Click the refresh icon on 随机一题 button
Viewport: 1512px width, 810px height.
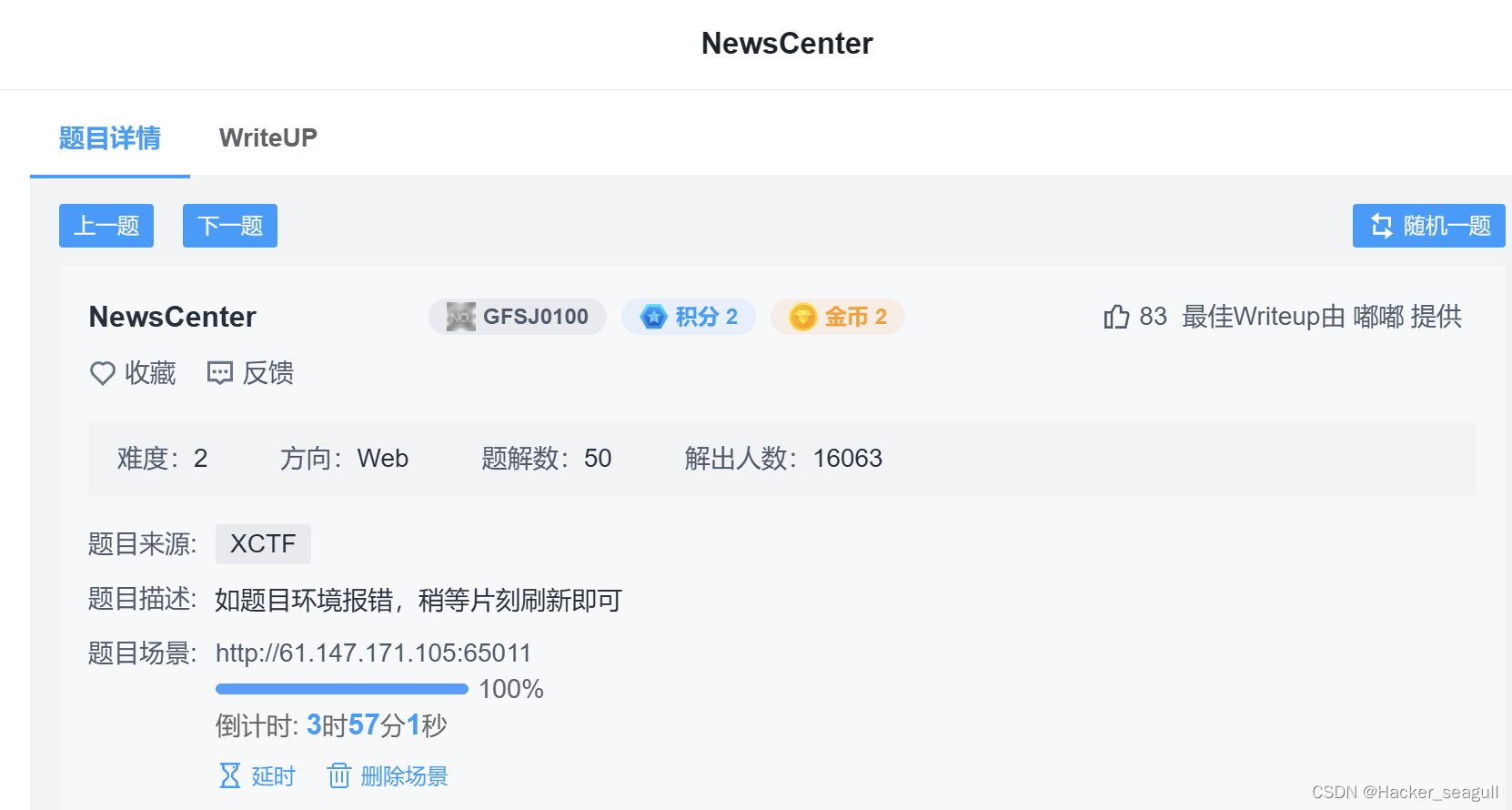point(1382,225)
